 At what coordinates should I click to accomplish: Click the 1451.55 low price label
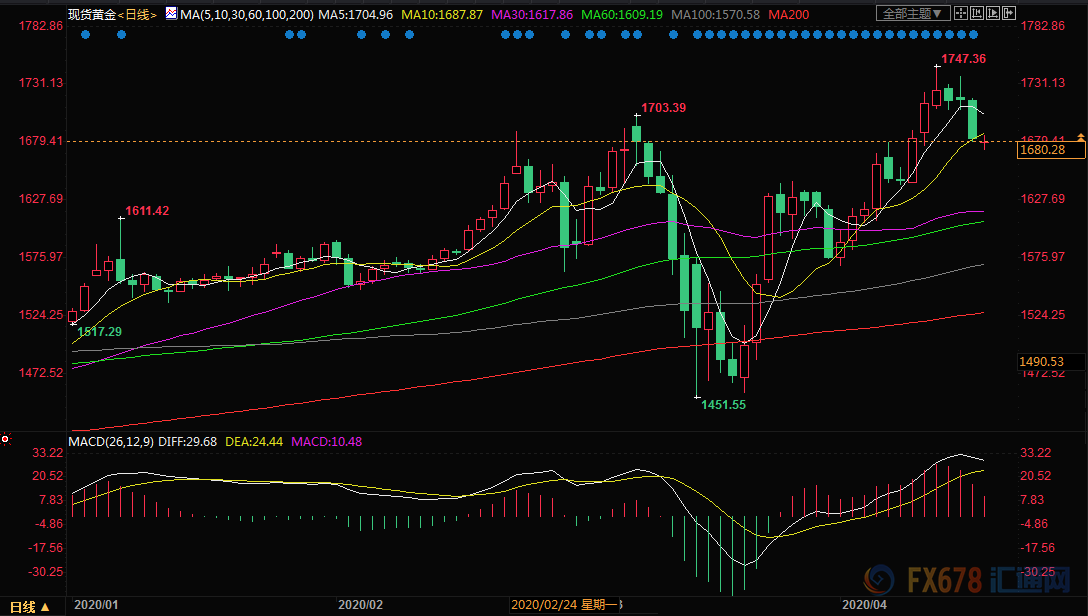pos(722,405)
